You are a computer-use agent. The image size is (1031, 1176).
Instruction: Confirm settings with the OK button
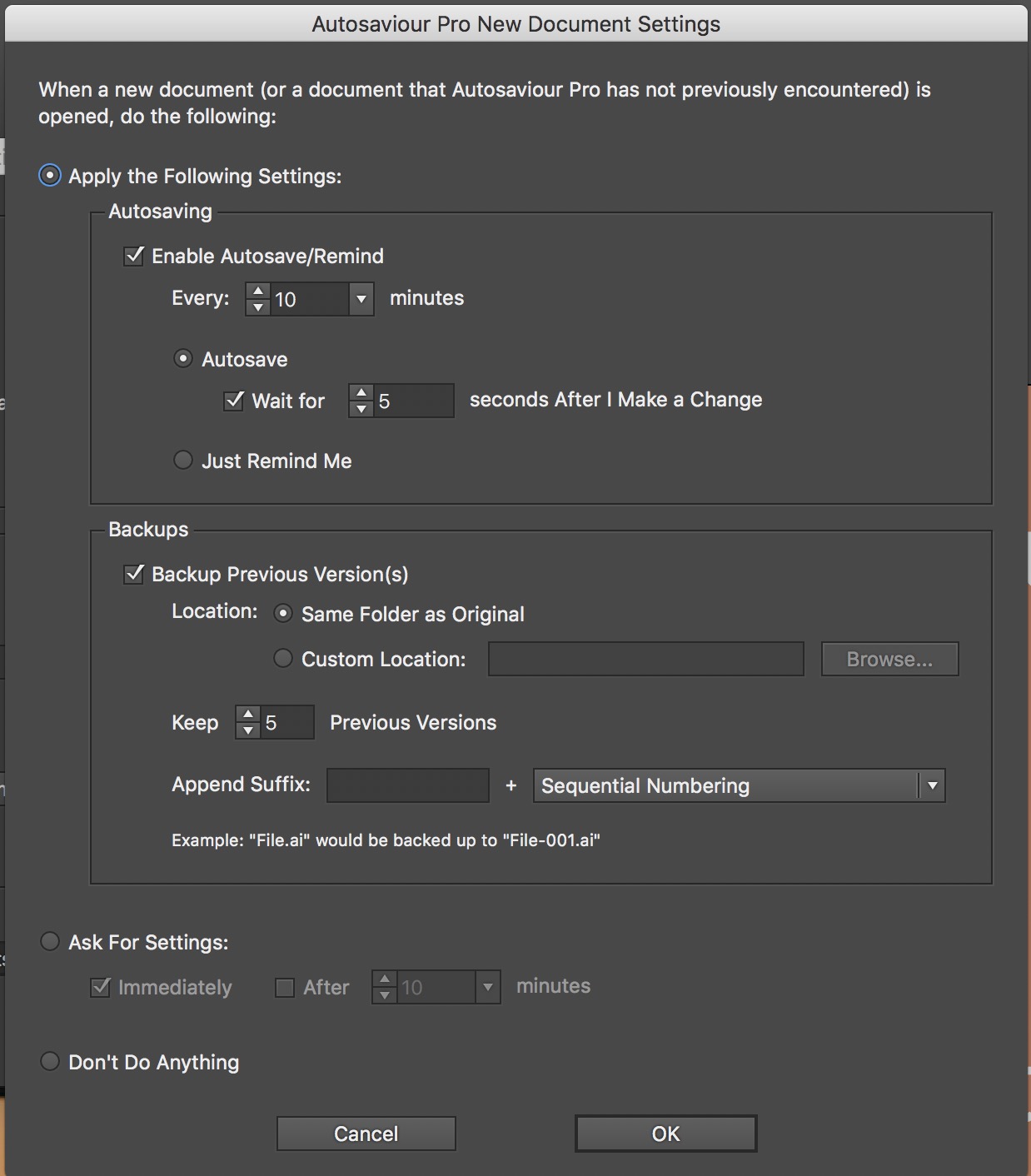point(665,1134)
